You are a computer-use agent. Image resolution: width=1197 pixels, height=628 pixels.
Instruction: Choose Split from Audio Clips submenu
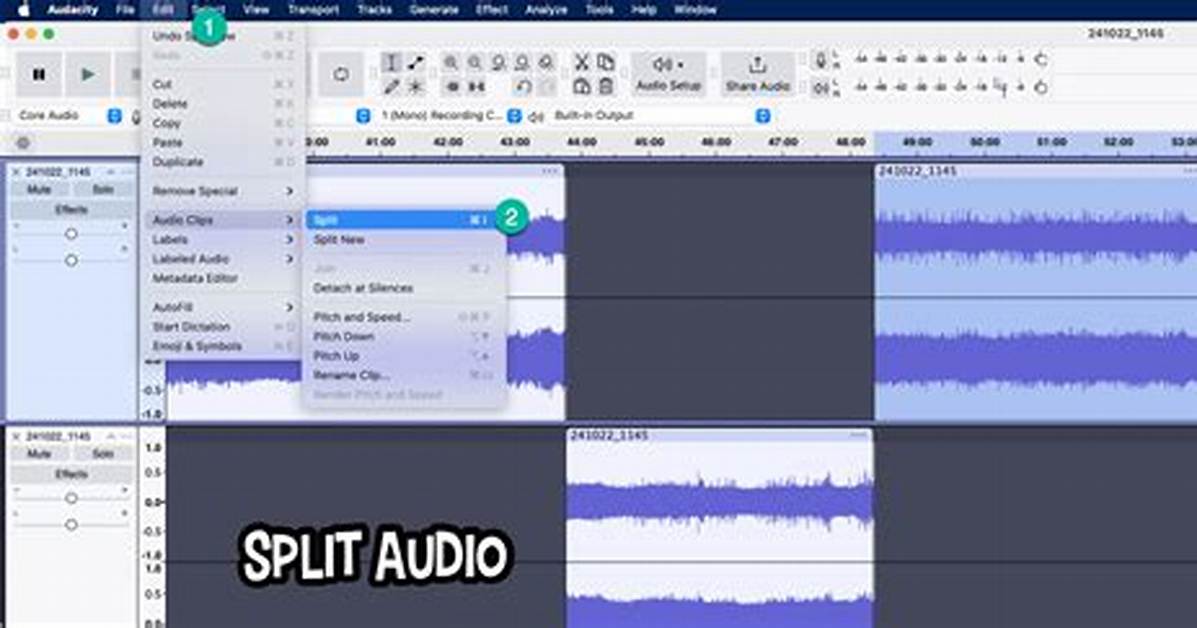click(405, 220)
